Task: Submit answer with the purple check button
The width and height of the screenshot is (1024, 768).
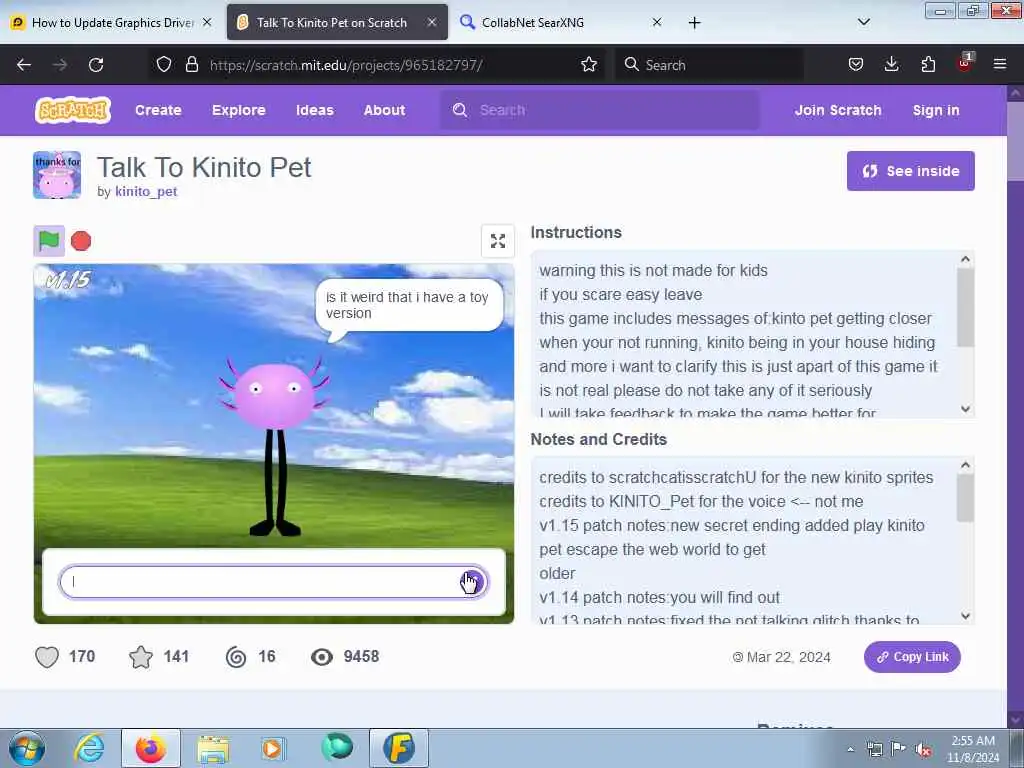Action: point(472,581)
